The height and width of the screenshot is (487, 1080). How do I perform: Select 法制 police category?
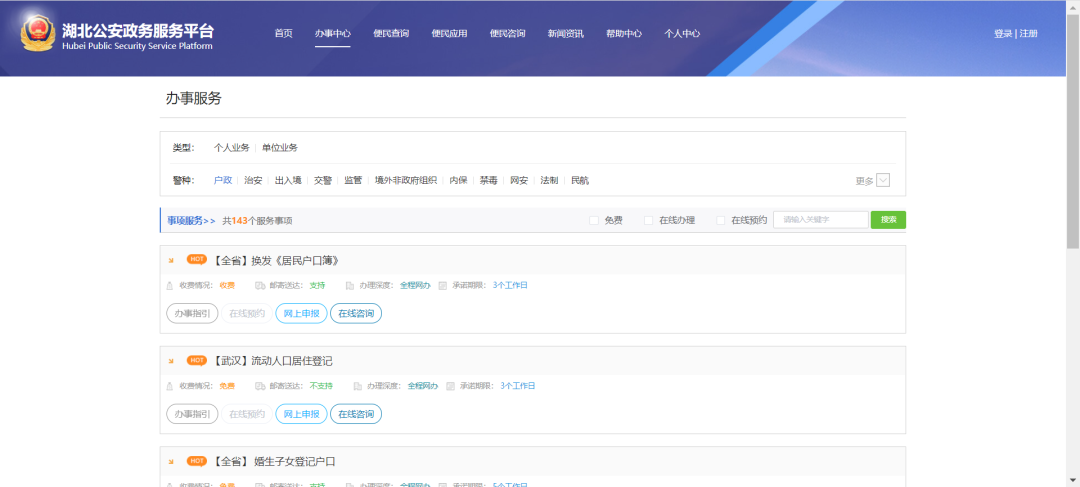pyautogui.click(x=550, y=180)
